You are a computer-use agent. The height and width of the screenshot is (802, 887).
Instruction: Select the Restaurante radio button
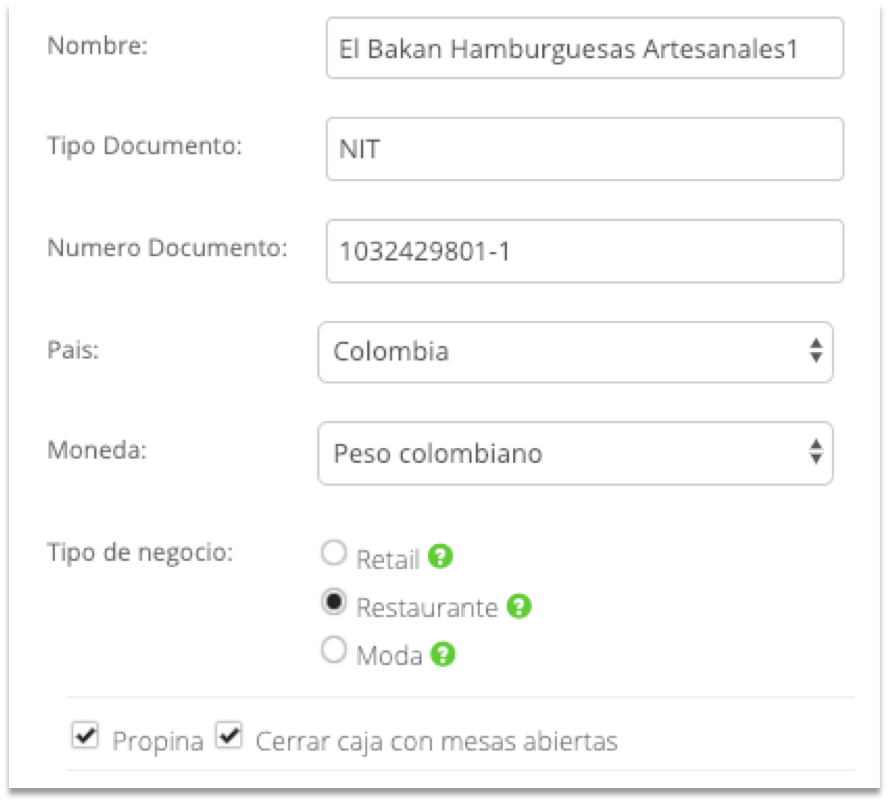pos(334,601)
